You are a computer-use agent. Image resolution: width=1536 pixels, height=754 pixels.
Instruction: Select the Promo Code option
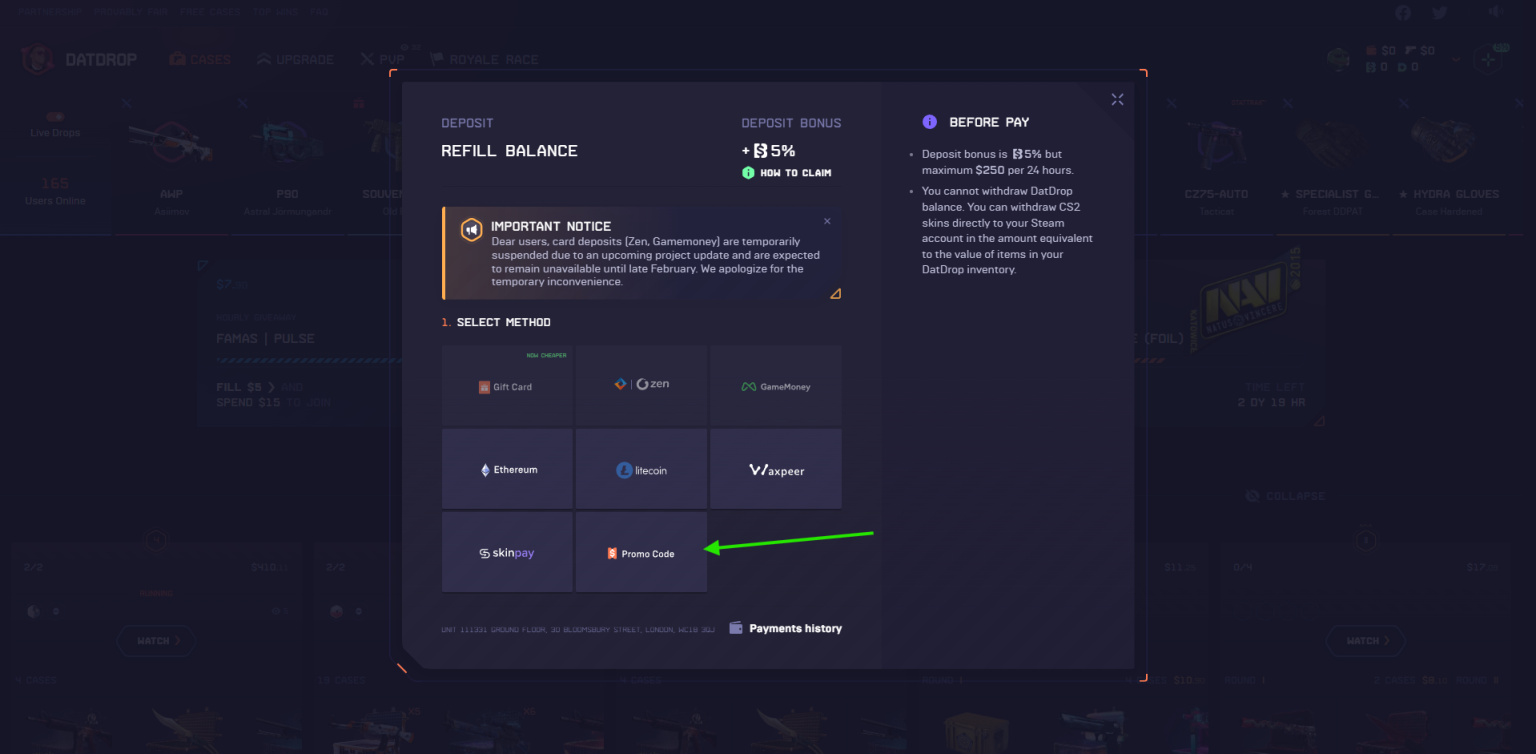point(641,551)
